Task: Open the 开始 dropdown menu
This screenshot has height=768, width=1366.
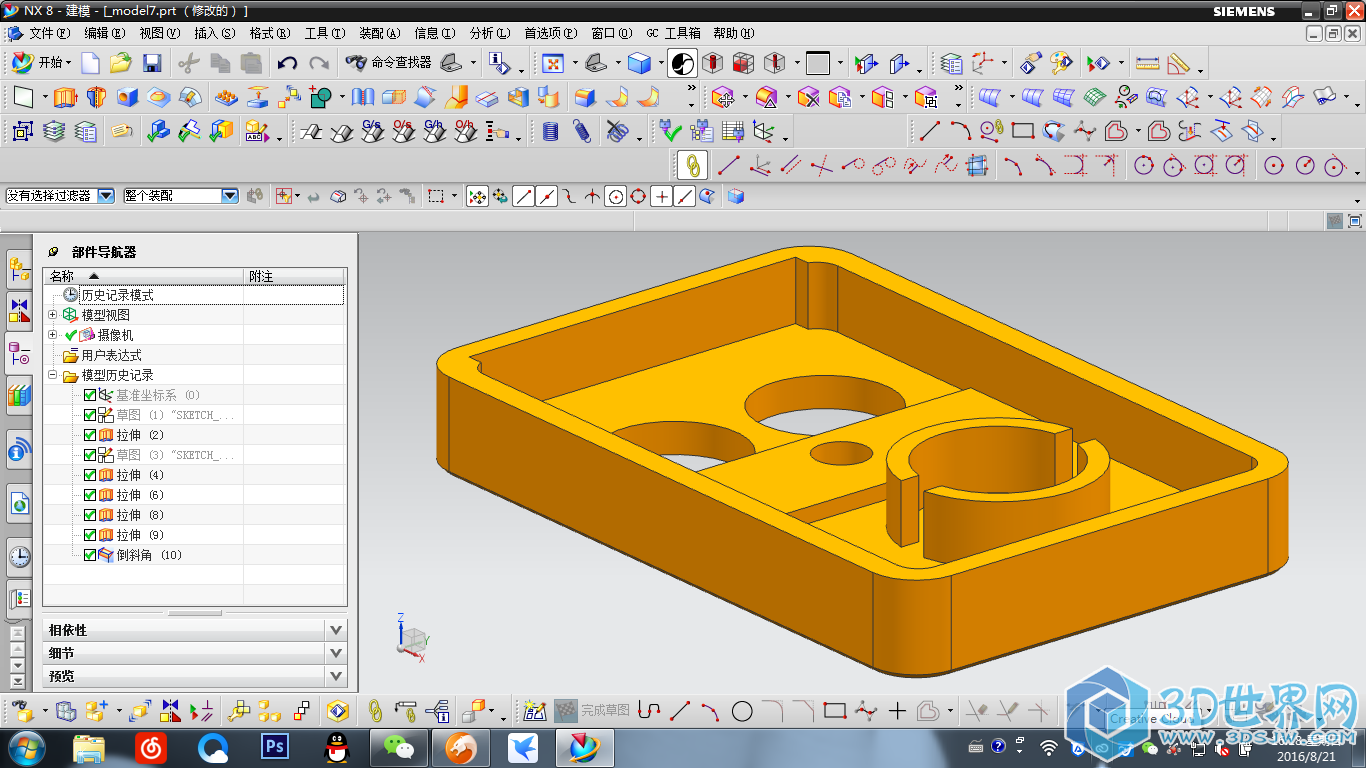Action: coord(42,63)
